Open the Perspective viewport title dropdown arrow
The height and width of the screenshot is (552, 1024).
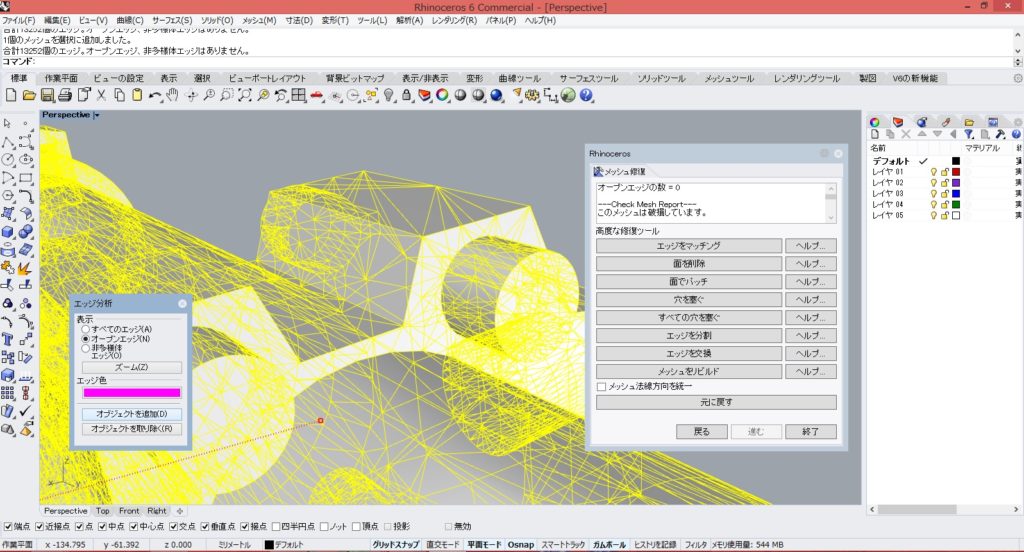pyautogui.click(x=97, y=115)
